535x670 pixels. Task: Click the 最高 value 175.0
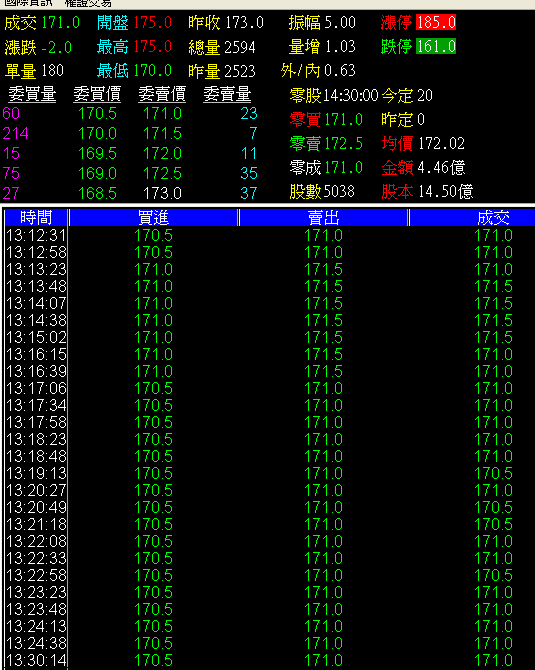pyautogui.click(x=153, y=46)
